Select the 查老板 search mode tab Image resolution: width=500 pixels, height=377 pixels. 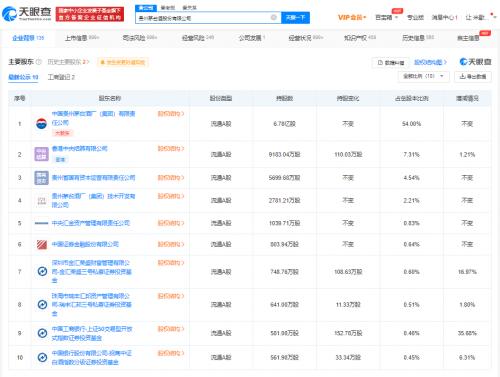click(x=168, y=7)
